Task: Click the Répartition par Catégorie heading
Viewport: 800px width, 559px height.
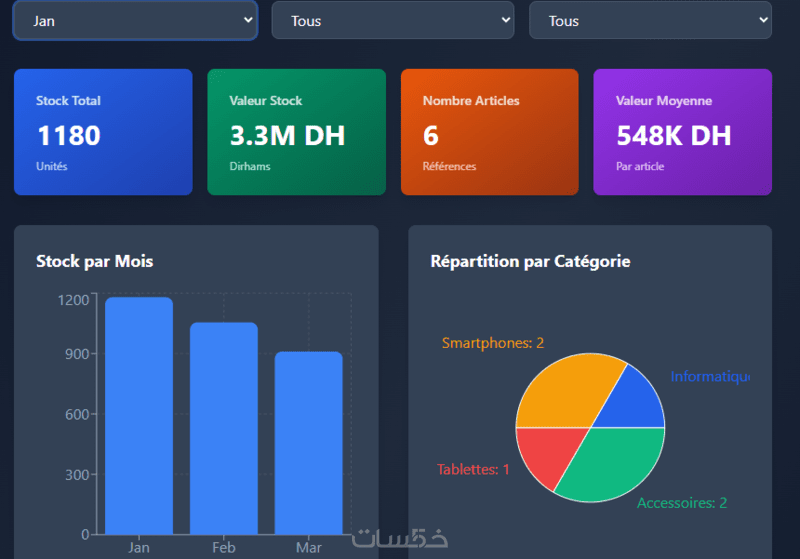Action: tap(531, 261)
